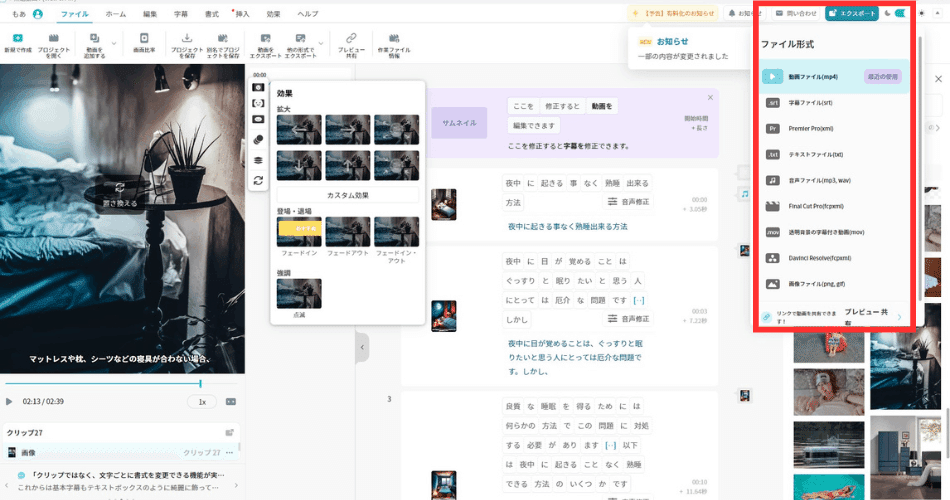Open the 字幕 tab
Viewport: 950px width, 500px height.
[x=181, y=14]
